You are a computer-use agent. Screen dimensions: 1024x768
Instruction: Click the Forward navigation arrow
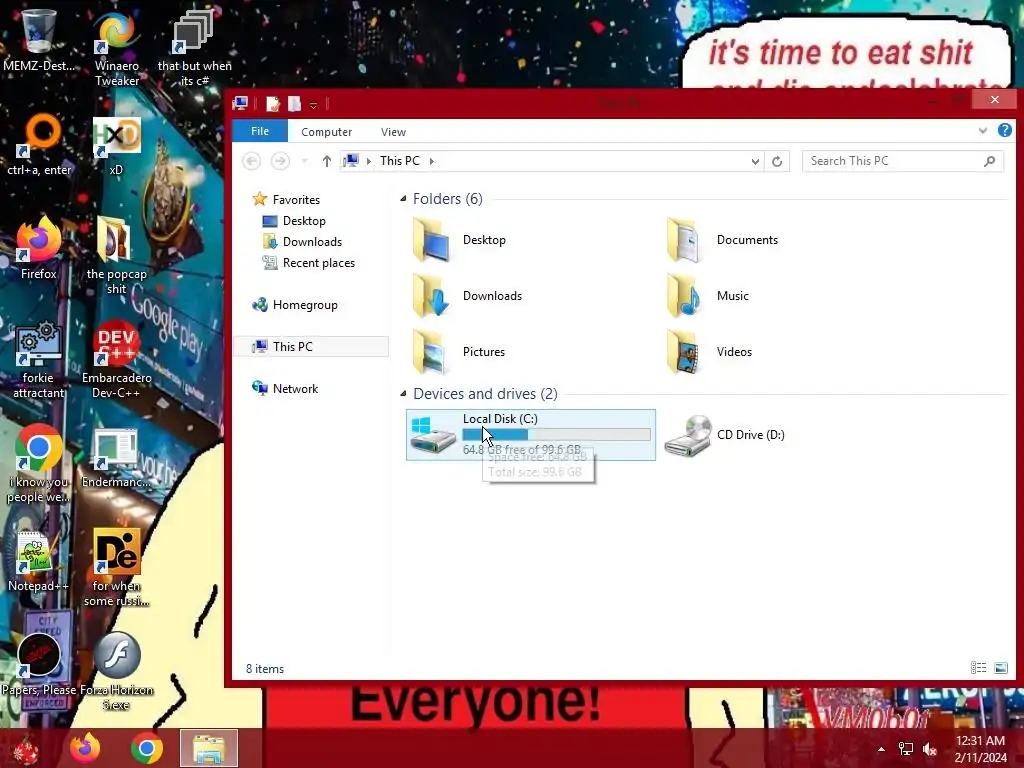click(x=280, y=161)
